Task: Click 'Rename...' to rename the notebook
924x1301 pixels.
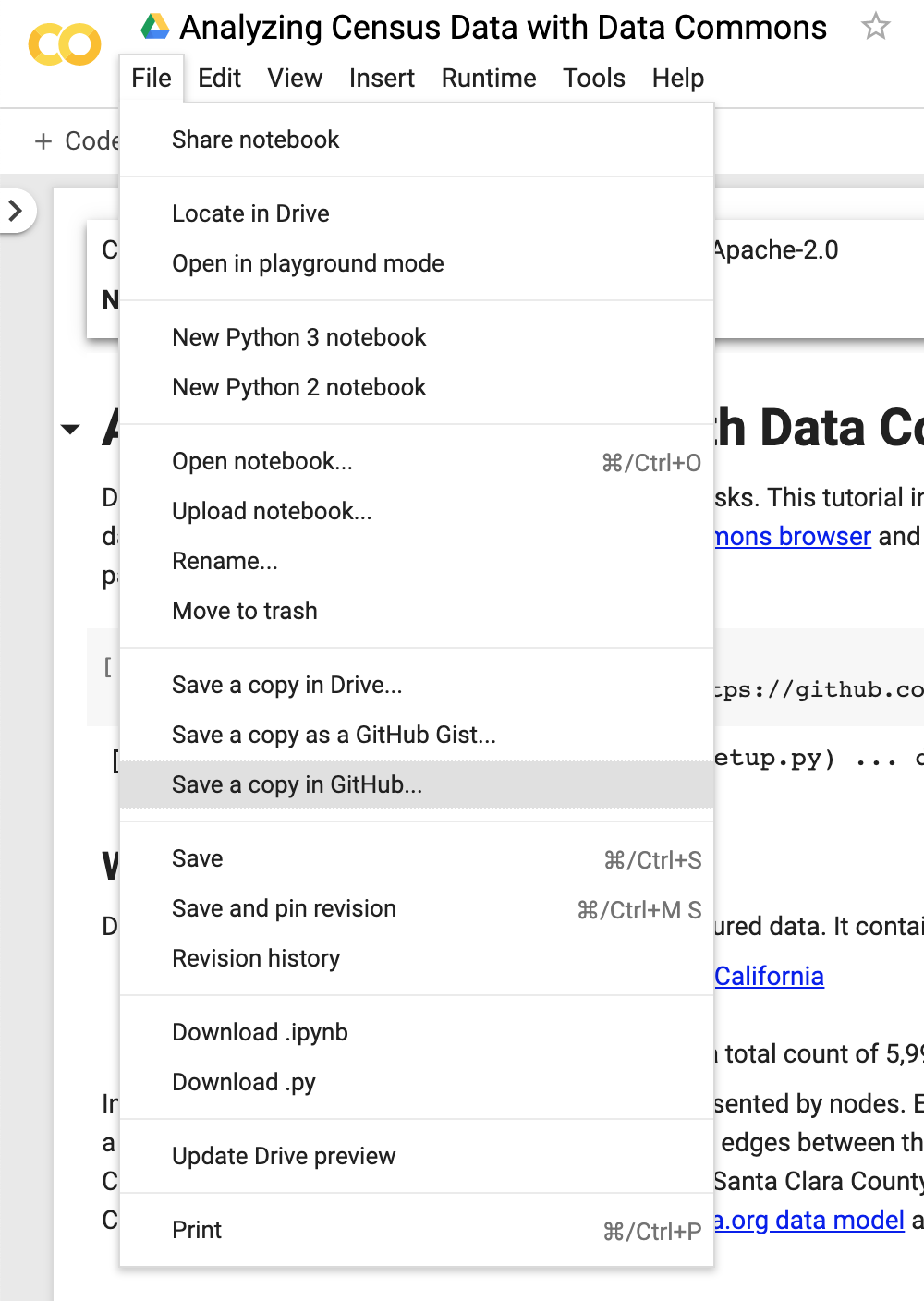Action: (225, 561)
